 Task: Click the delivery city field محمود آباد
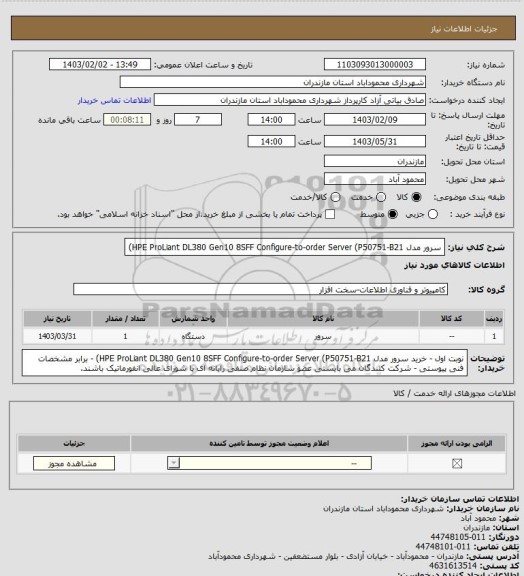[x=375, y=179]
